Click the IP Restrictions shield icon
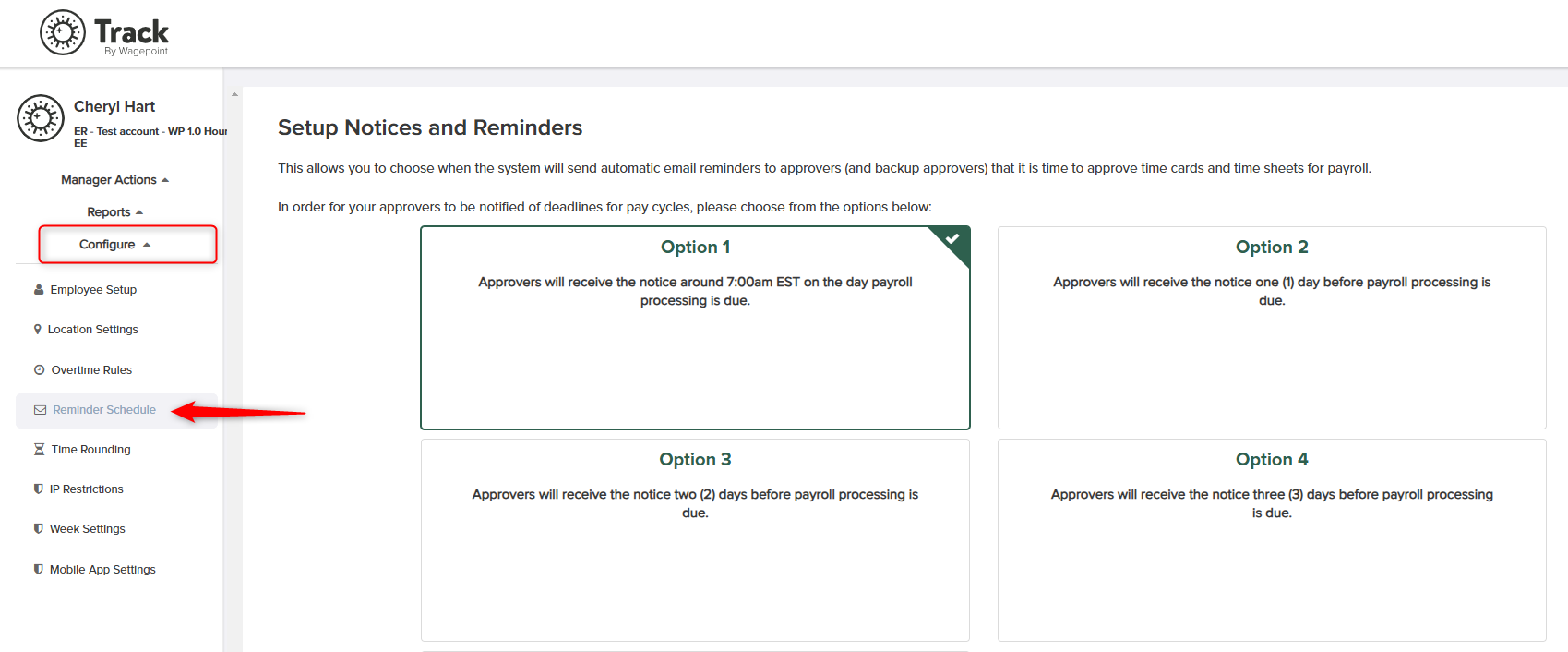This screenshot has height=652, width=1568. (x=38, y=489)
